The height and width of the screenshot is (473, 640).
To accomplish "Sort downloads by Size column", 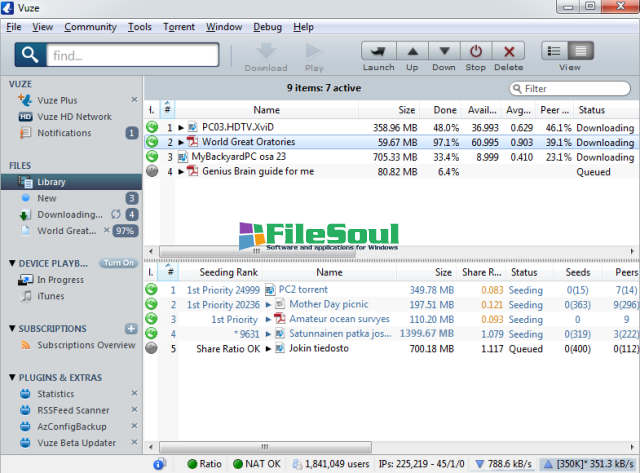I will pyautogui.click(x=389, y=110).
